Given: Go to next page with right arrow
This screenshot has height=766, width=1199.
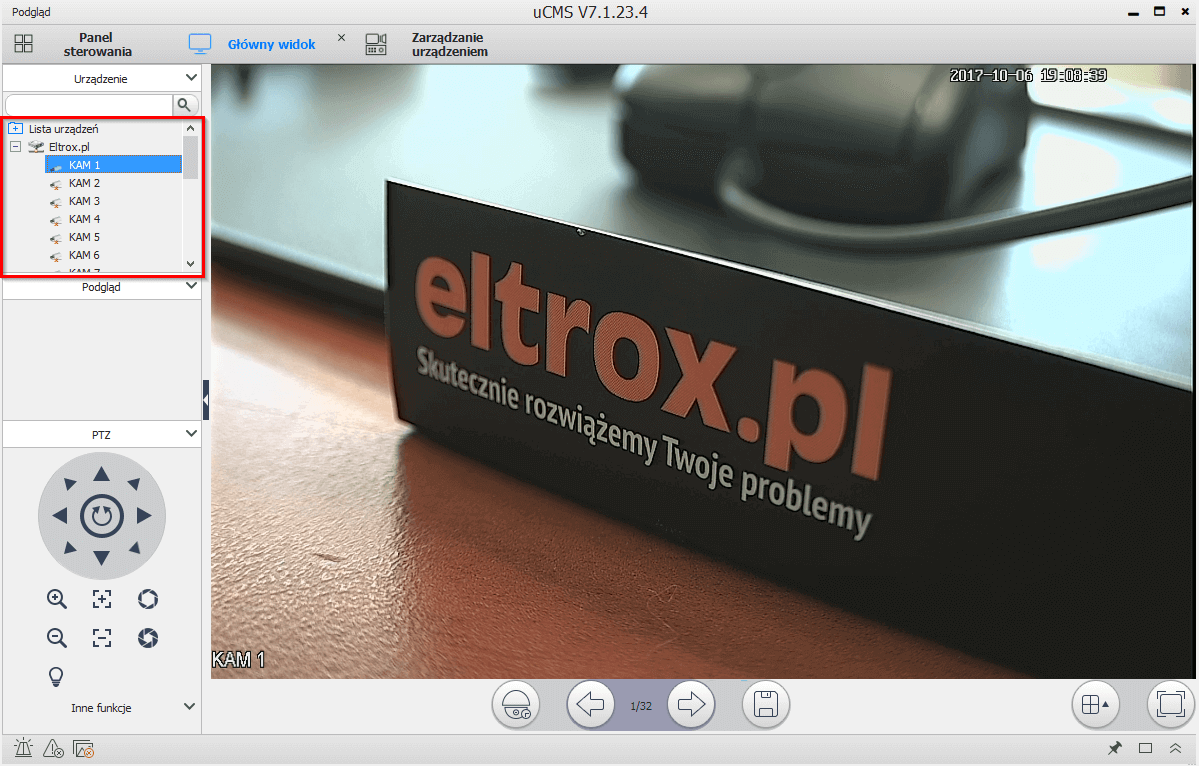Looking at the screenshot, I should (691, 704).
